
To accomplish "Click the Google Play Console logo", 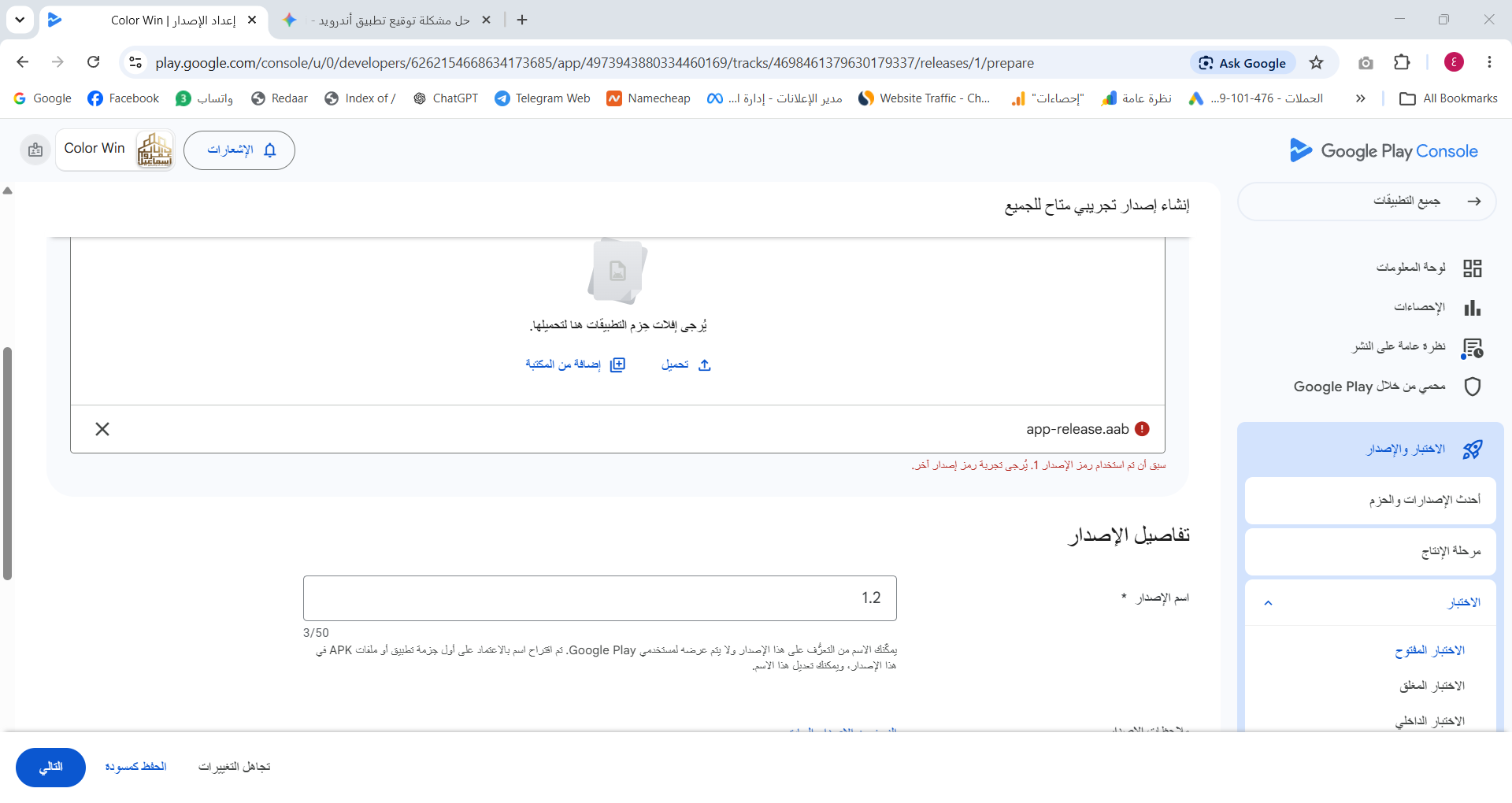I will coord(1384,150).
